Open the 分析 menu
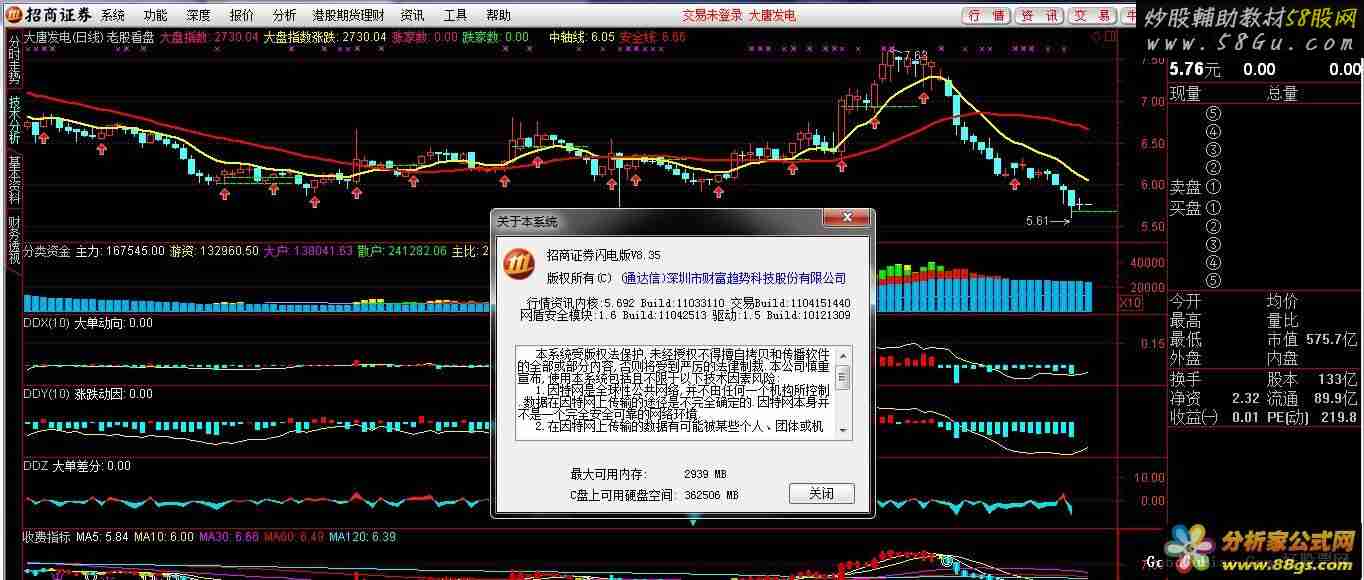 tap(284, 15)
